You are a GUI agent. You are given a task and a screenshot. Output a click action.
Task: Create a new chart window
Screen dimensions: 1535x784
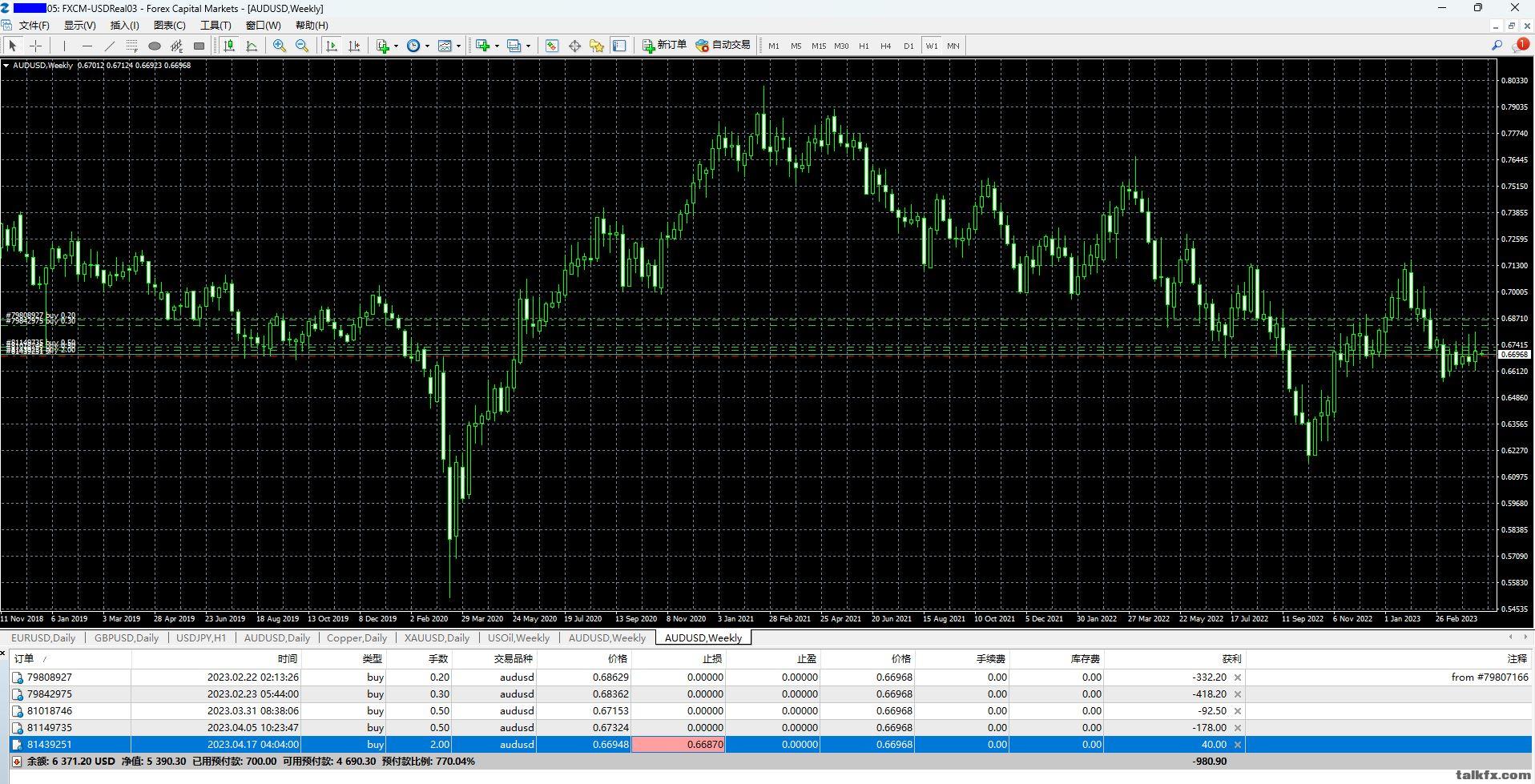click(x=482, y=46)
